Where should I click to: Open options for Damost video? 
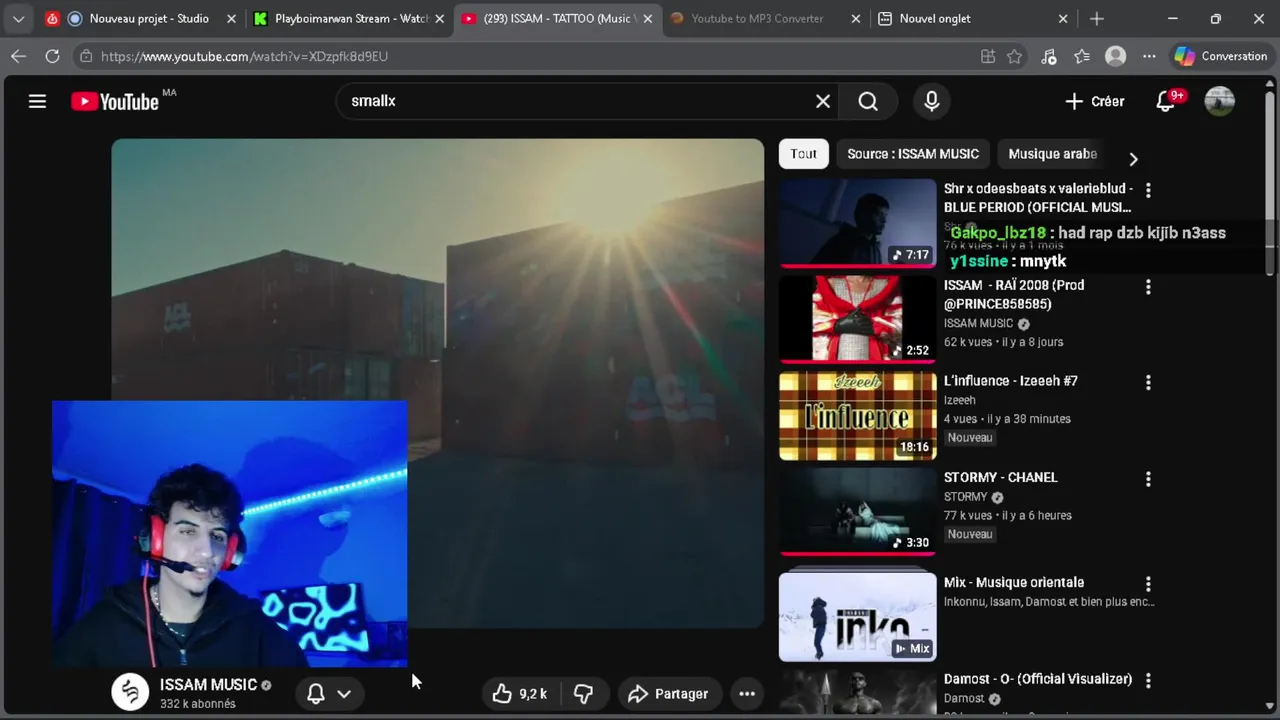[x=1148, y=680]
